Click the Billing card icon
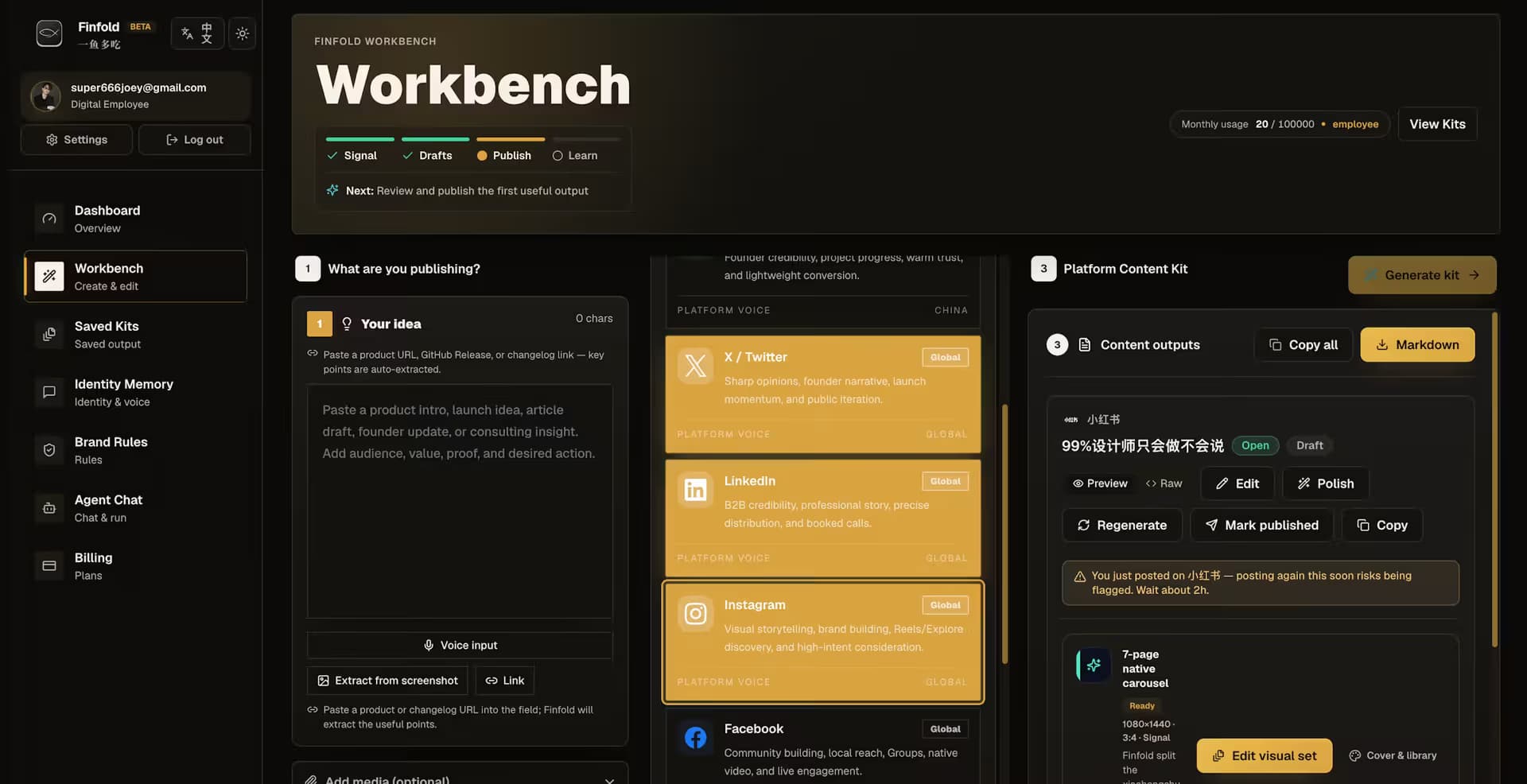This screenshot has width=1527, height=784. (49, 566)
